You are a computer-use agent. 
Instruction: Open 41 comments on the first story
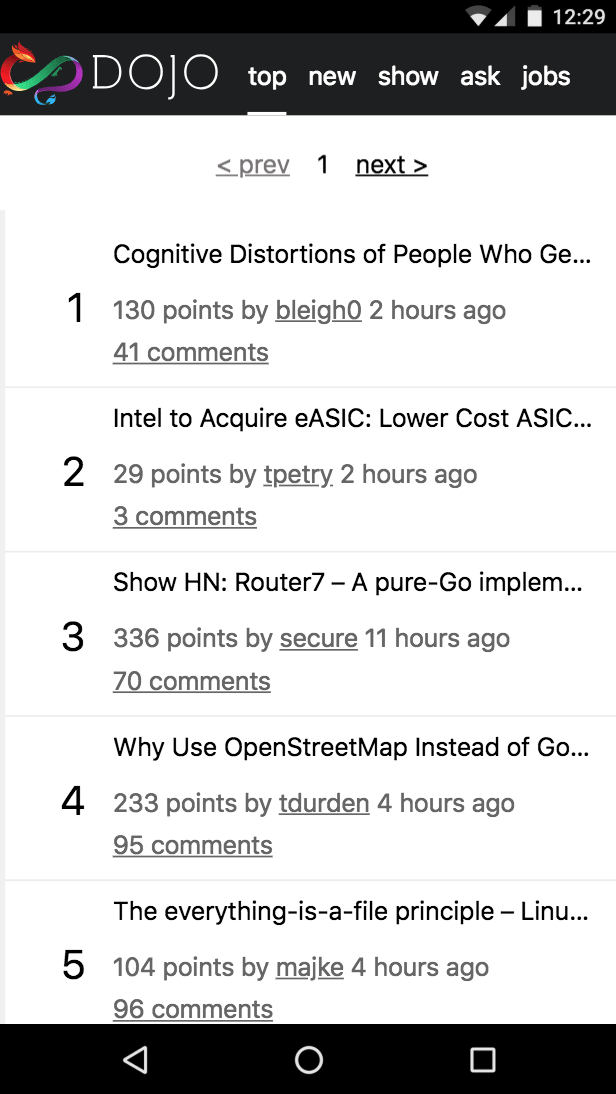pyautogui.click(x=190, y=352)
